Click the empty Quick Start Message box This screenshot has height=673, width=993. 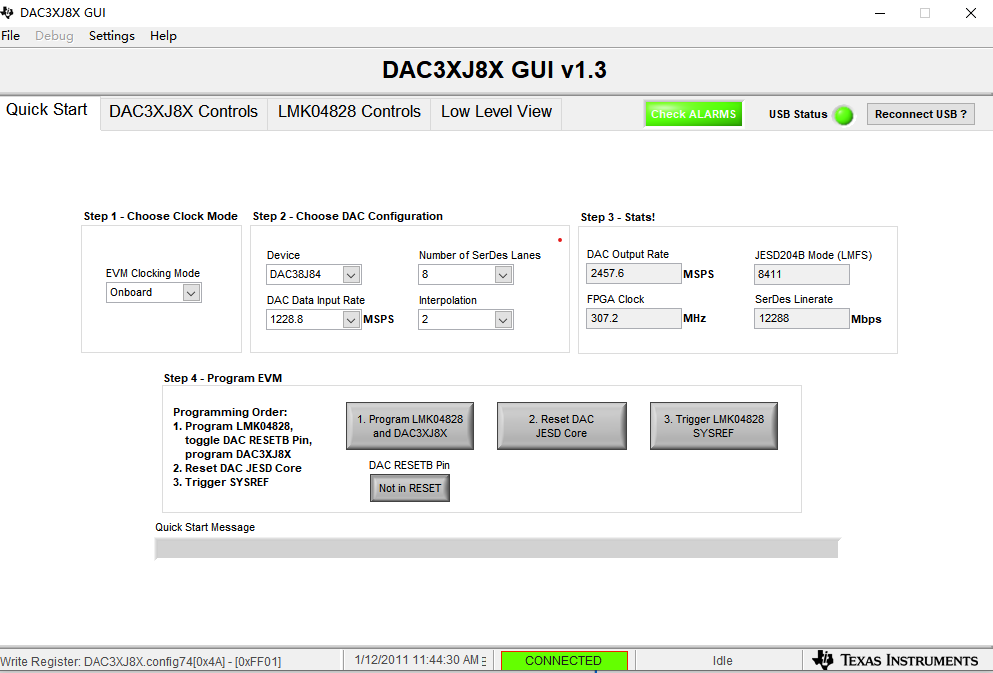tap(497, 548)
